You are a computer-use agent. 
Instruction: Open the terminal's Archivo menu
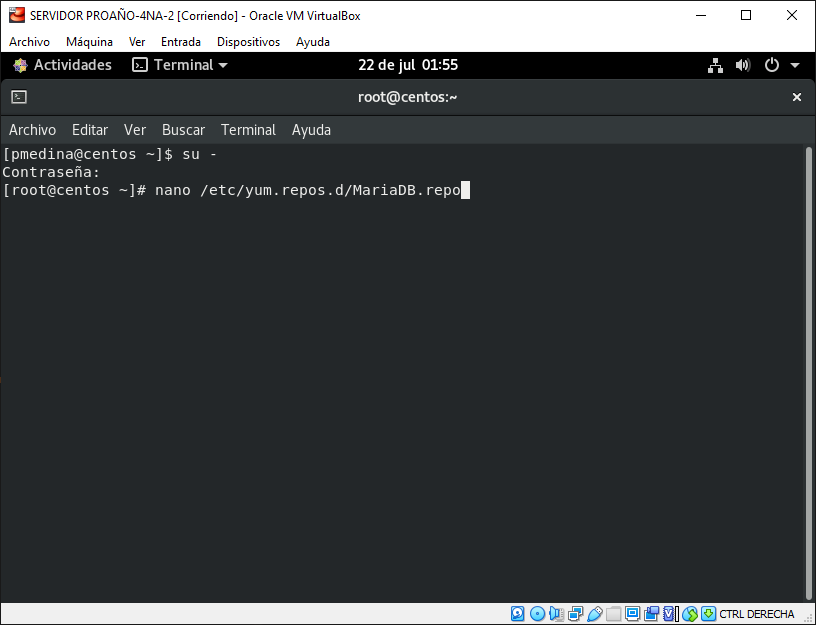pos(32,130)
